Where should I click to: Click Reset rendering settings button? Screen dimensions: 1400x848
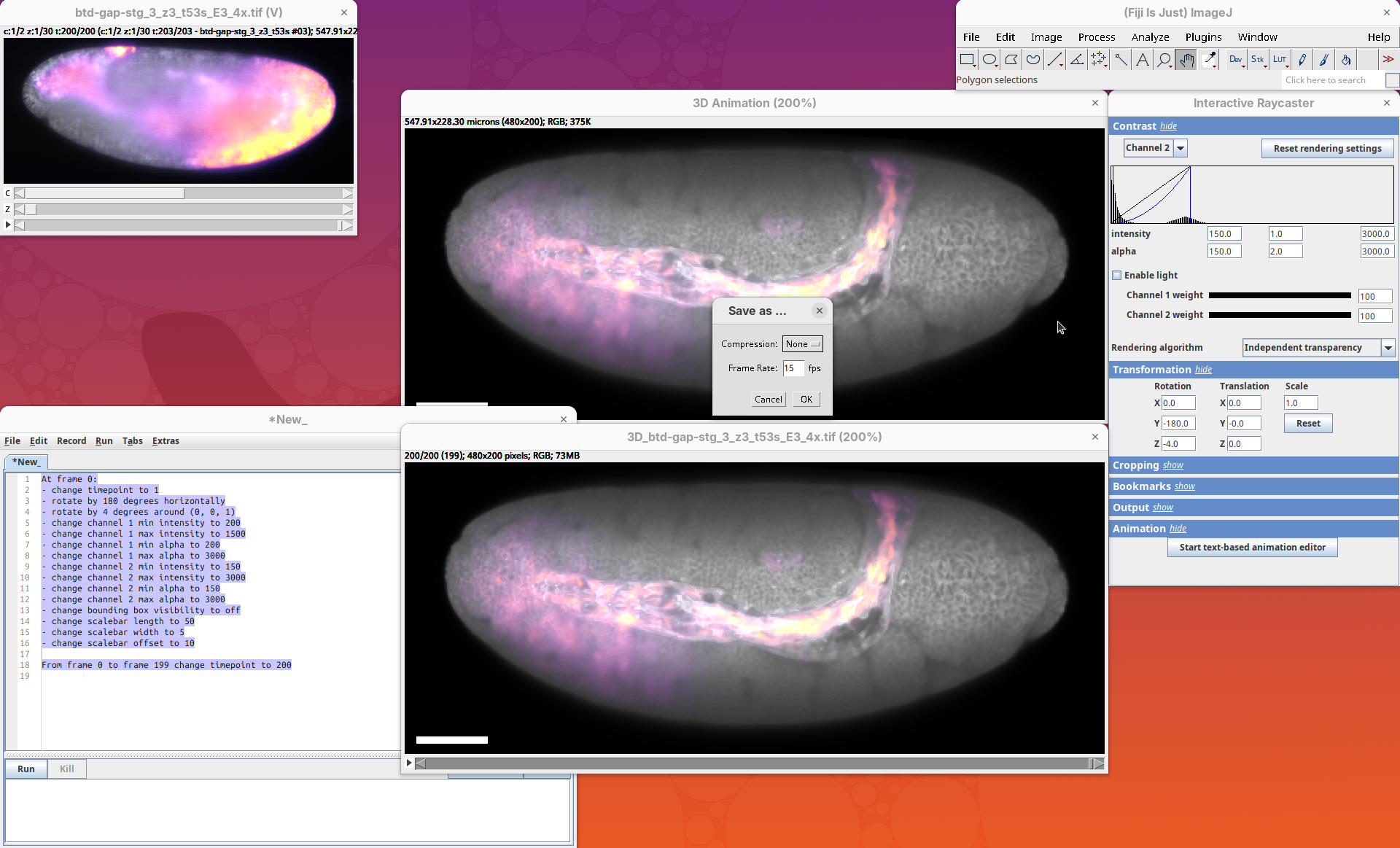[1327, 148]
